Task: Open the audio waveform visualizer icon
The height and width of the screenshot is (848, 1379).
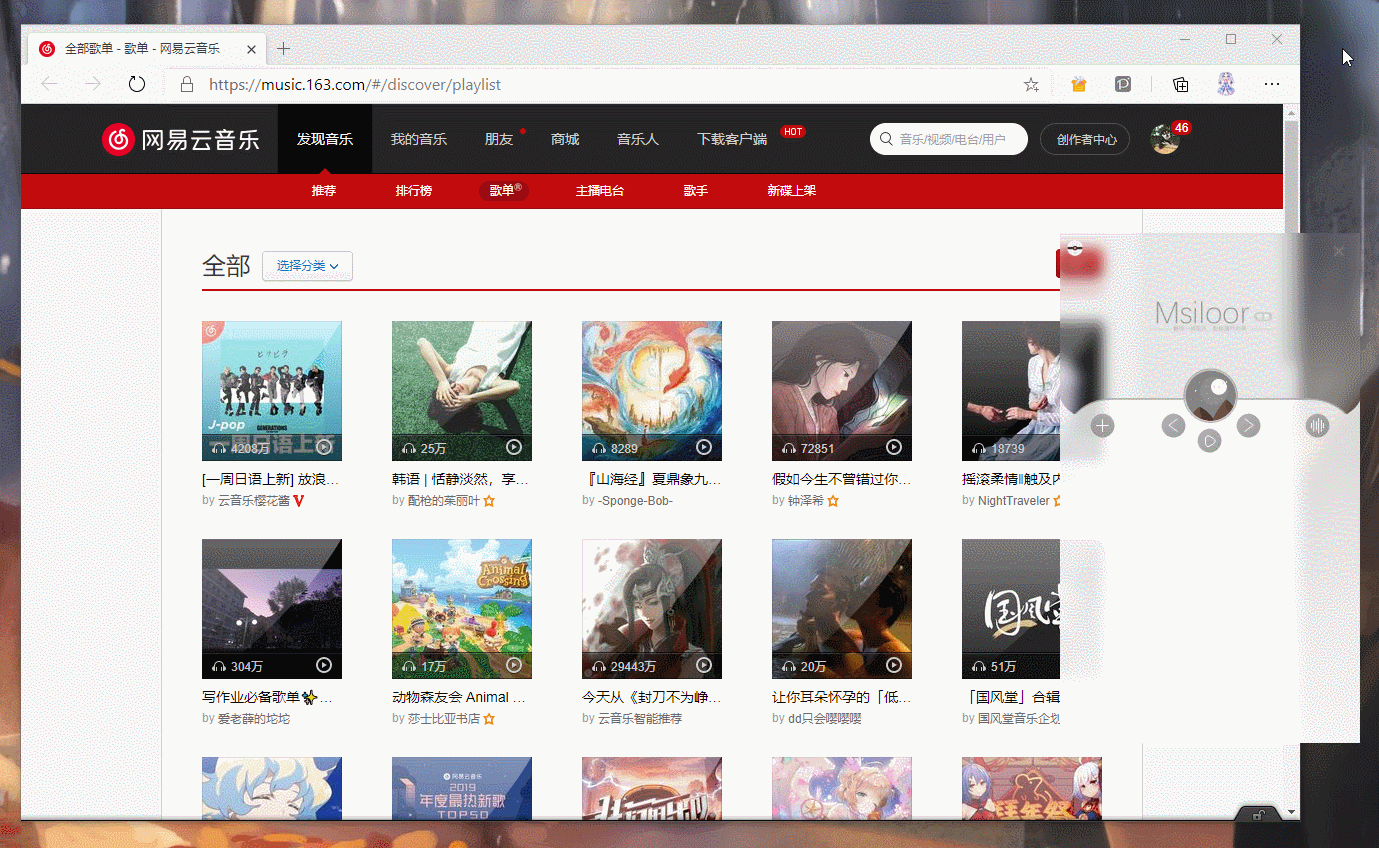Action: 1317,426
